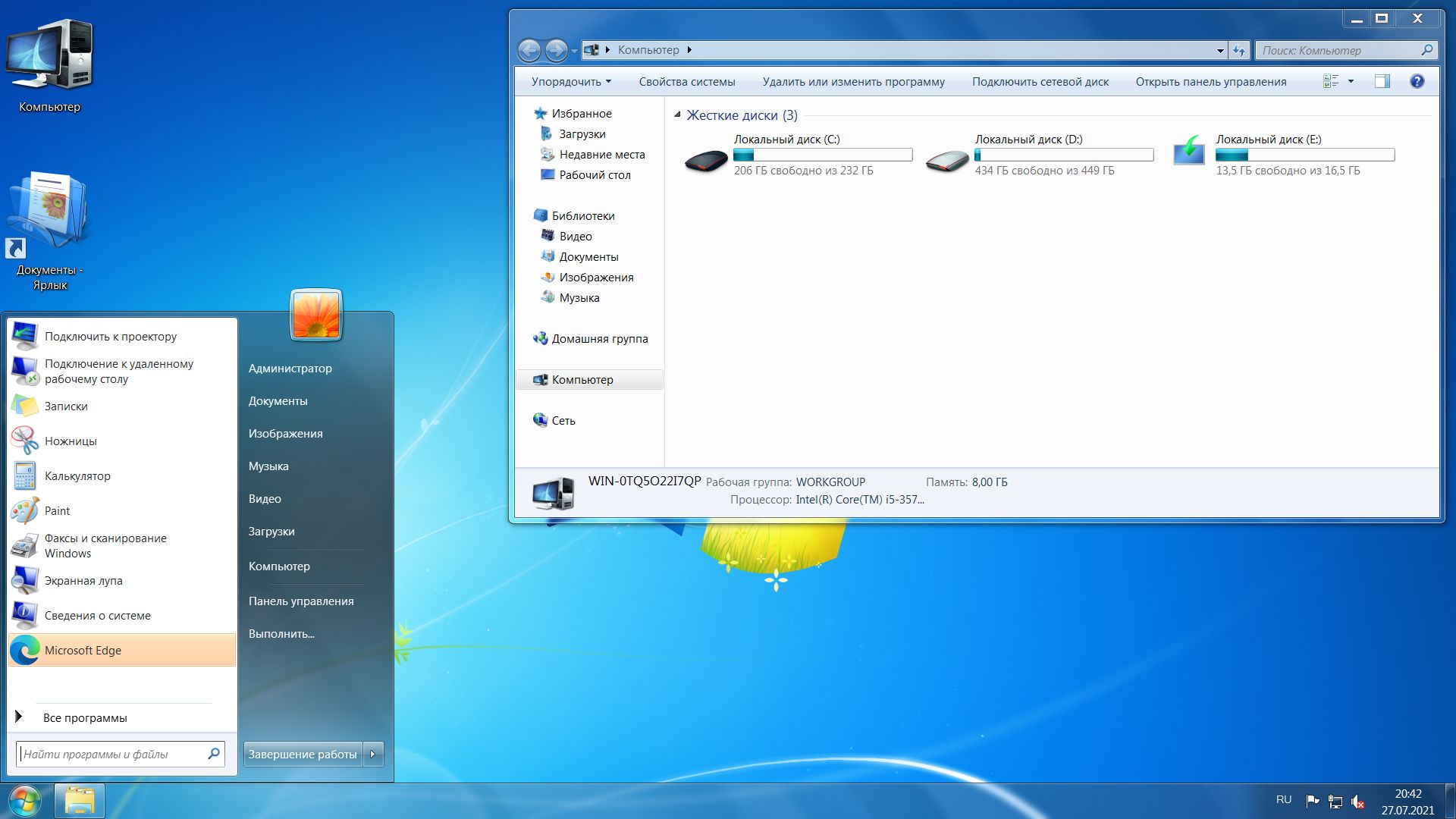1456x819 pixels.
Task: Click the Windows Start orb button
Action: point(24,800)
